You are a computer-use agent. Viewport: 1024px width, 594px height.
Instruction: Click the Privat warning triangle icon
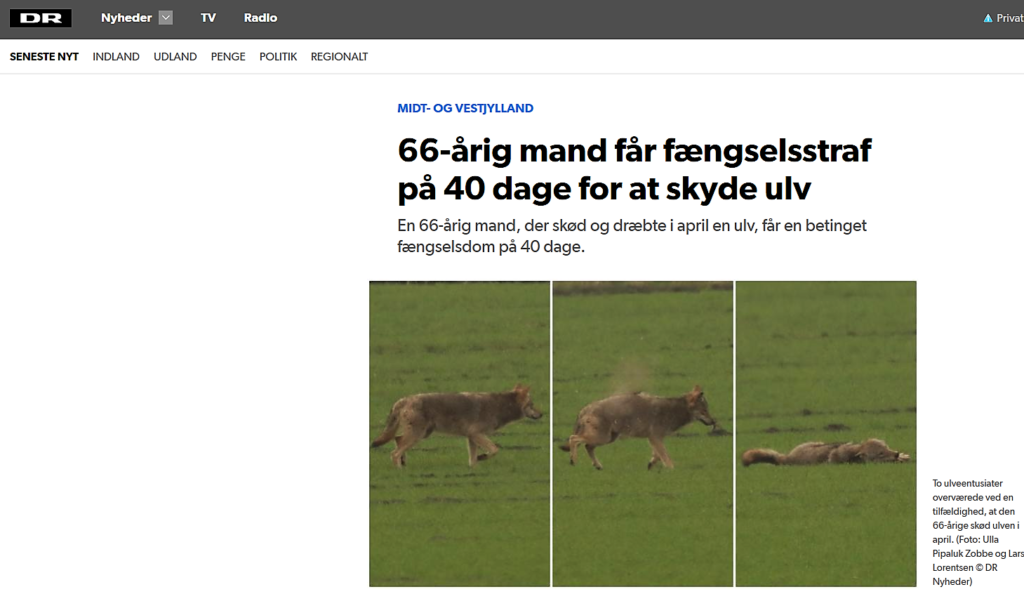[988, 18]
